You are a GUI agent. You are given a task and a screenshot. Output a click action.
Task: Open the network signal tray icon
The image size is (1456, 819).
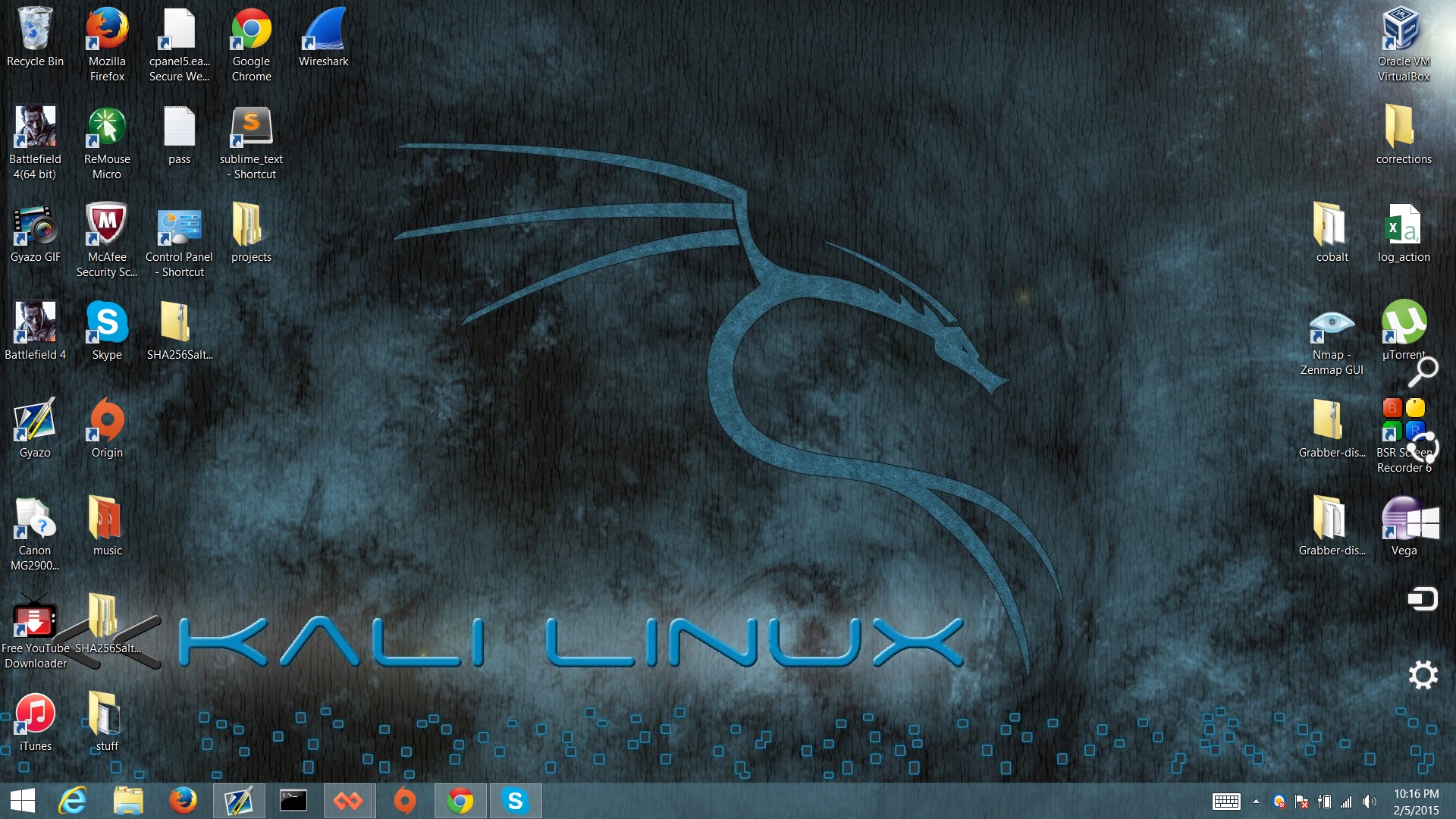pos(1347,802)
